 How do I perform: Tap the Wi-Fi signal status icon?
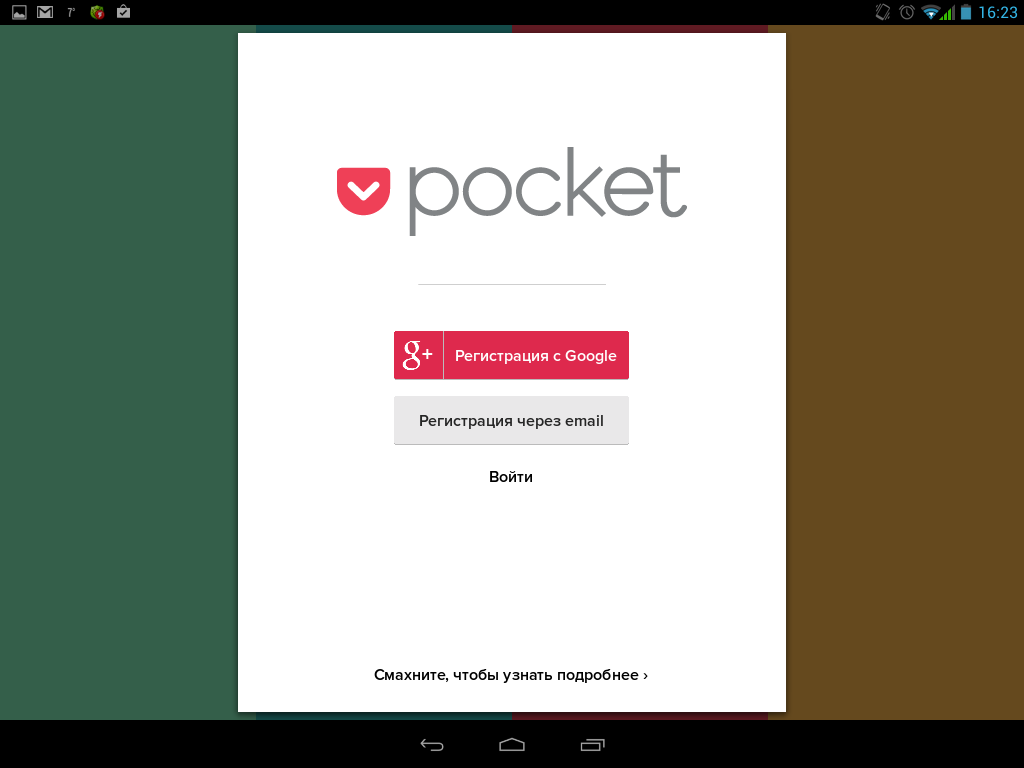pyautogui.click(x=932, y=12)
